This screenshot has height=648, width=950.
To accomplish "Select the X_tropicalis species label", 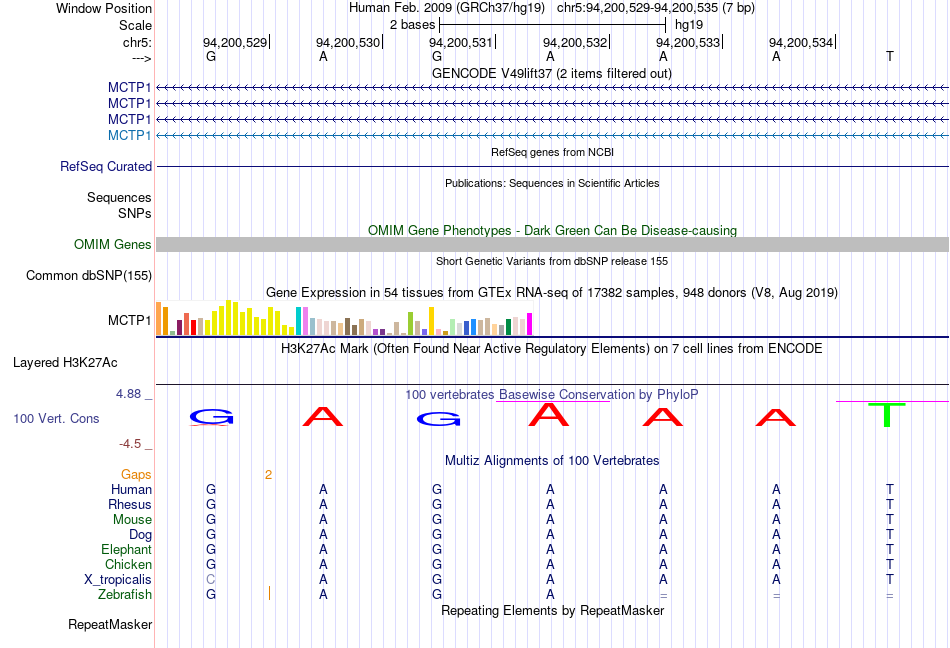I will (118, 580).
